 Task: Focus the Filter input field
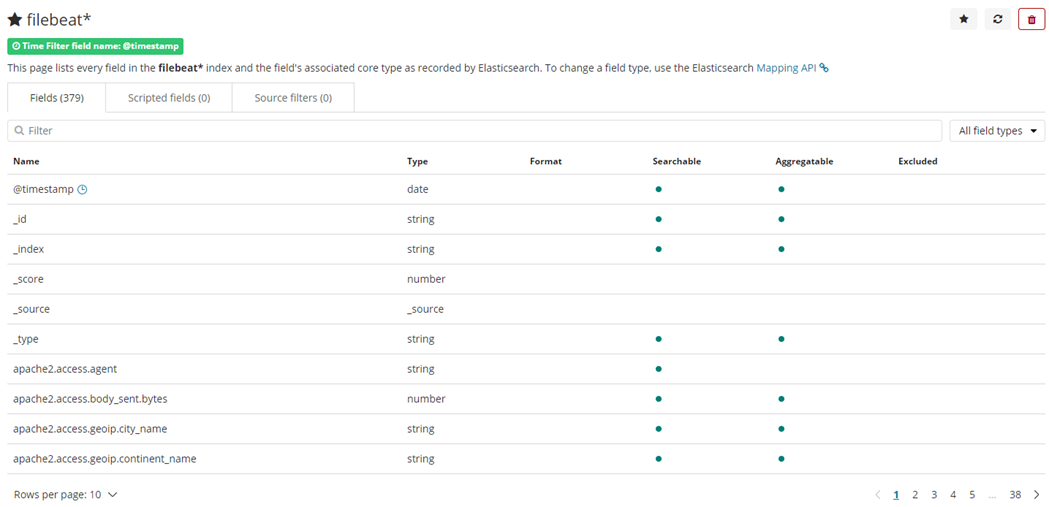[x=475, y=131]
